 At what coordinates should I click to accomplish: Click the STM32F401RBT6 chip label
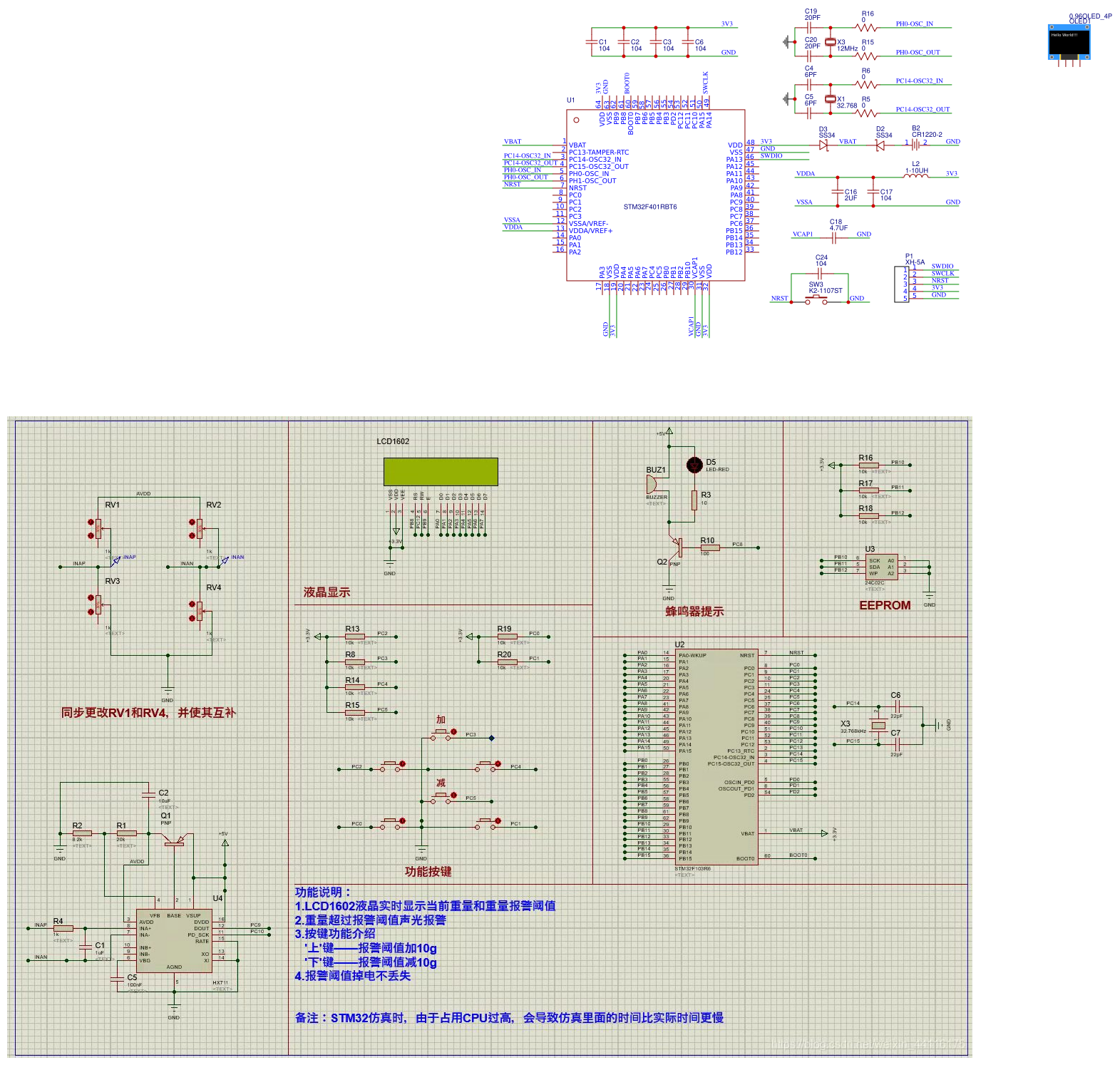pos(650,207)
